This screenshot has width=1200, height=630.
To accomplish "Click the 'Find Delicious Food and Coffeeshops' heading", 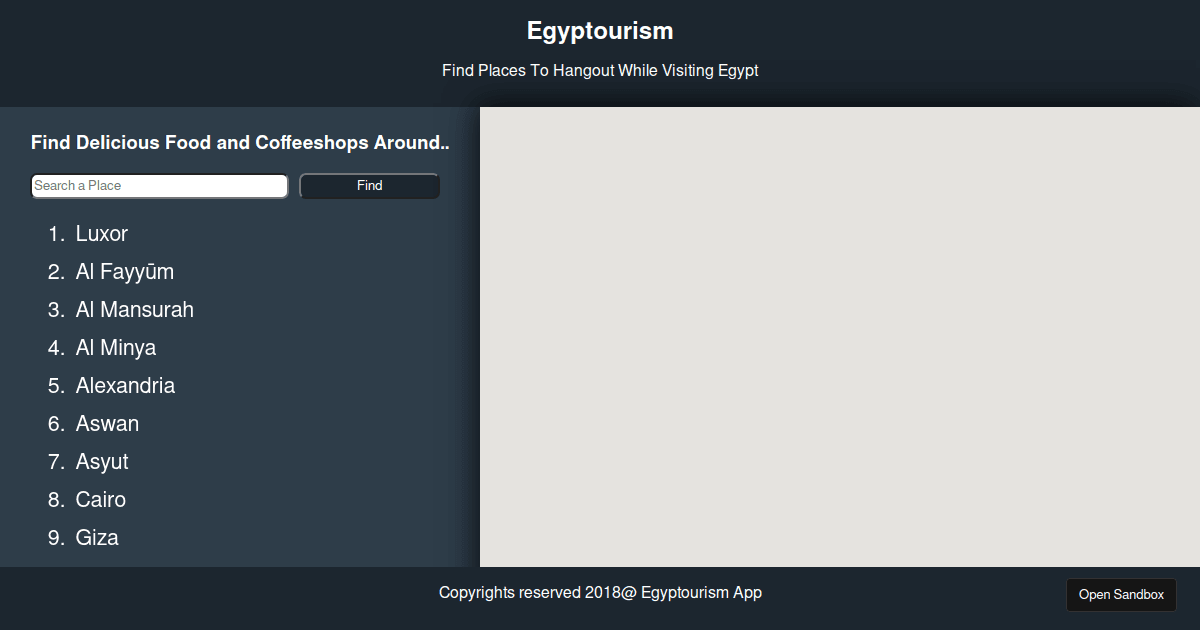I will click(240, 143).
